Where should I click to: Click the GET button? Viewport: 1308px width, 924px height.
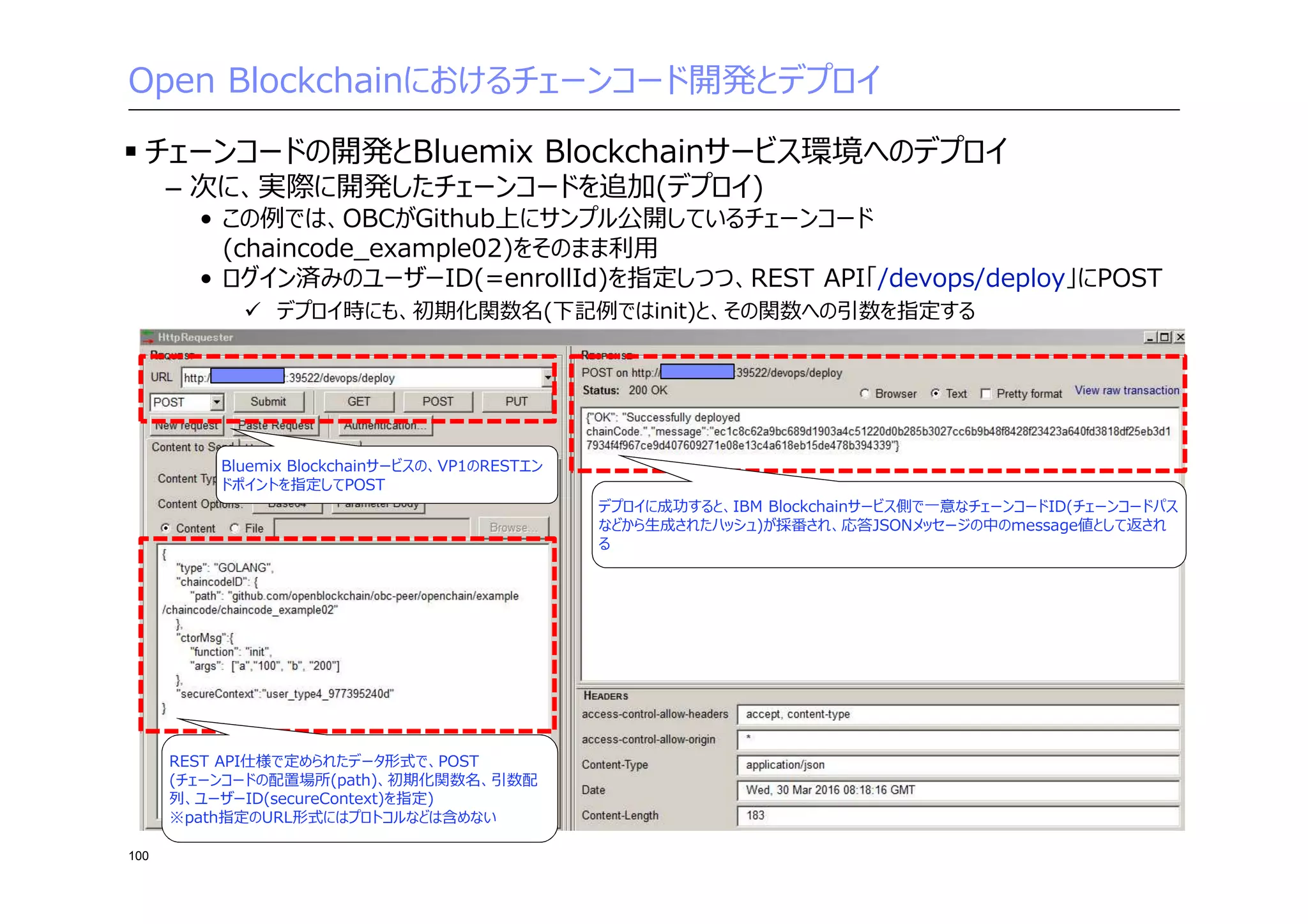click(x=359, y=402)
